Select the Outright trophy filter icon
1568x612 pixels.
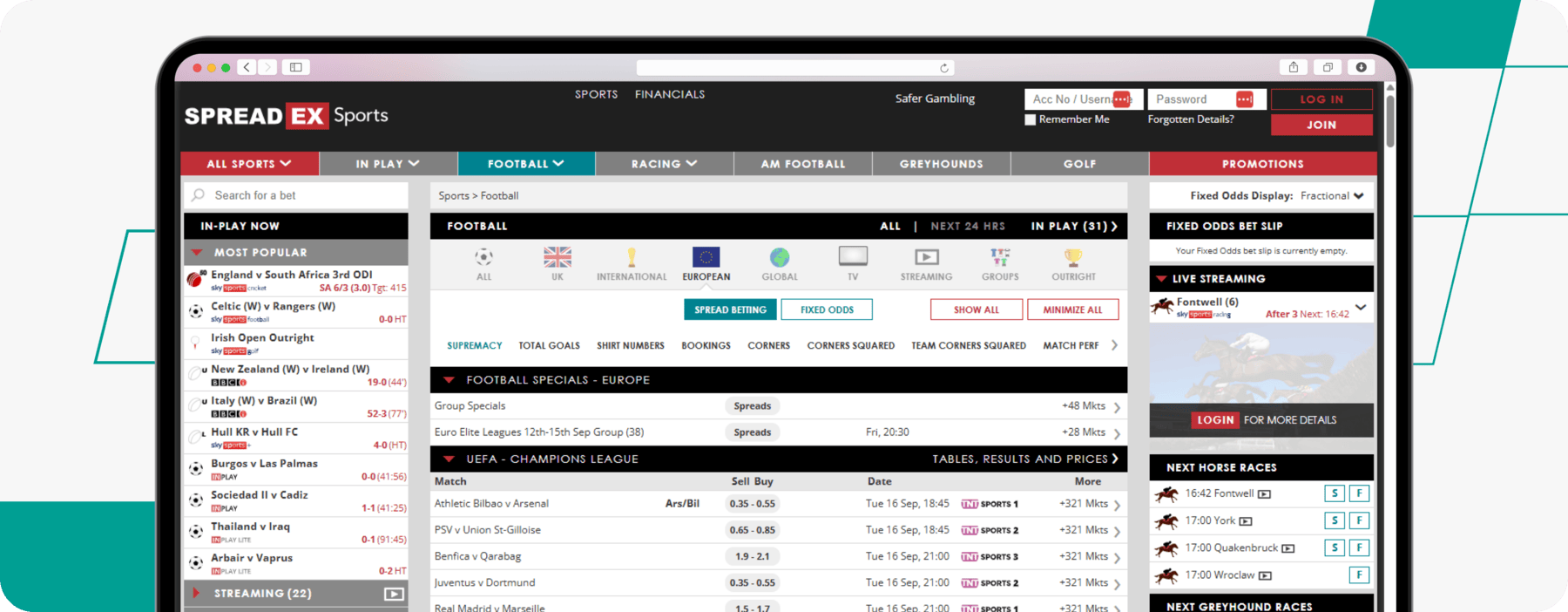point(1073,257)
